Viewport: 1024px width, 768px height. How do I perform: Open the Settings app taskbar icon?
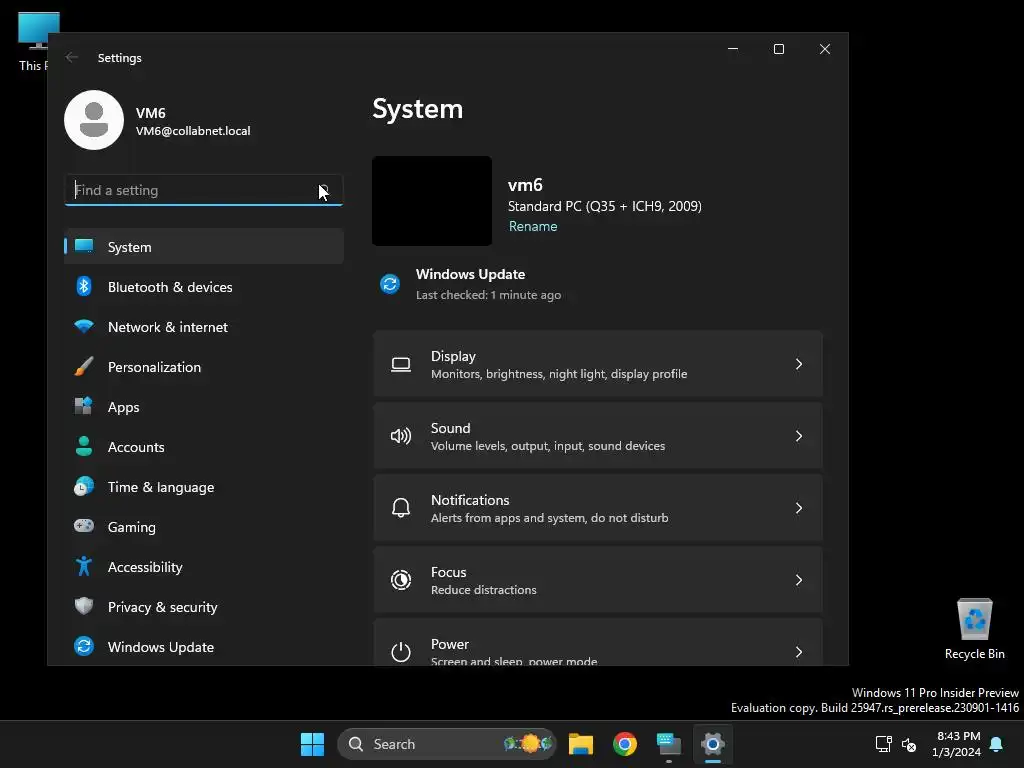(x=712, y=744)
